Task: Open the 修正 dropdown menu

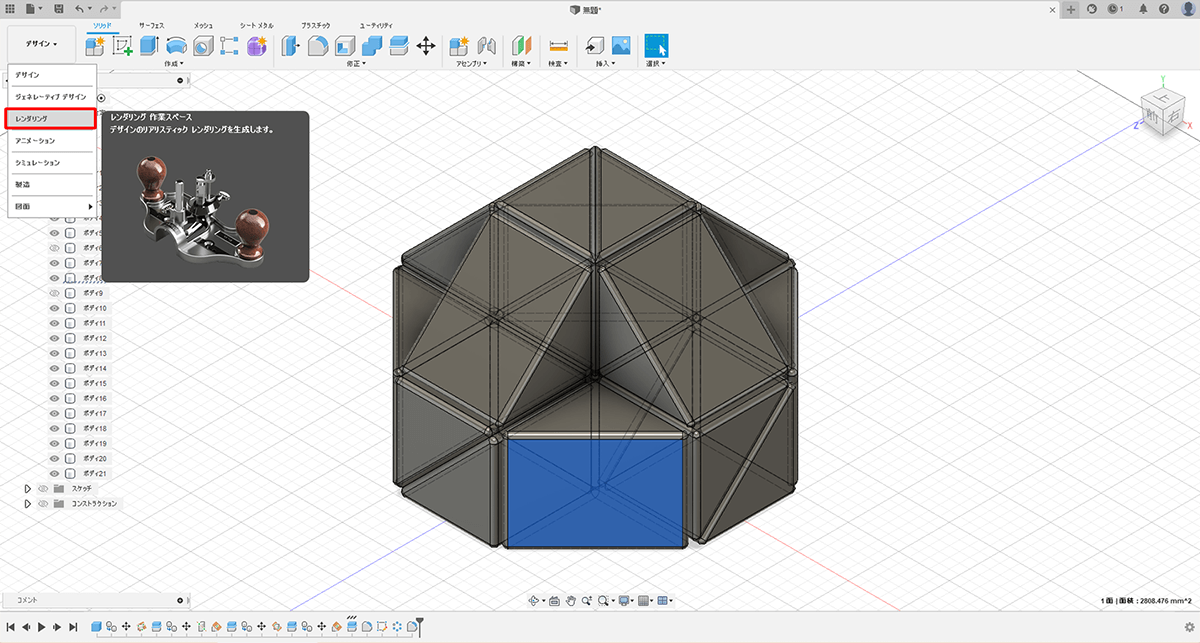Action: click(x=356, y=64)
